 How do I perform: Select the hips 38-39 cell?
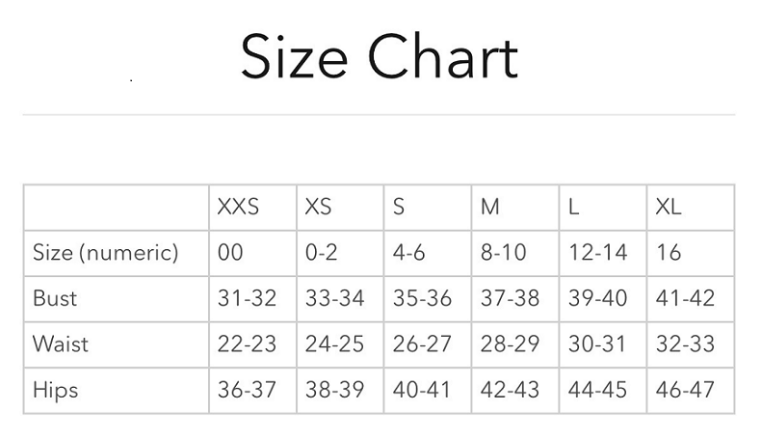334,390
